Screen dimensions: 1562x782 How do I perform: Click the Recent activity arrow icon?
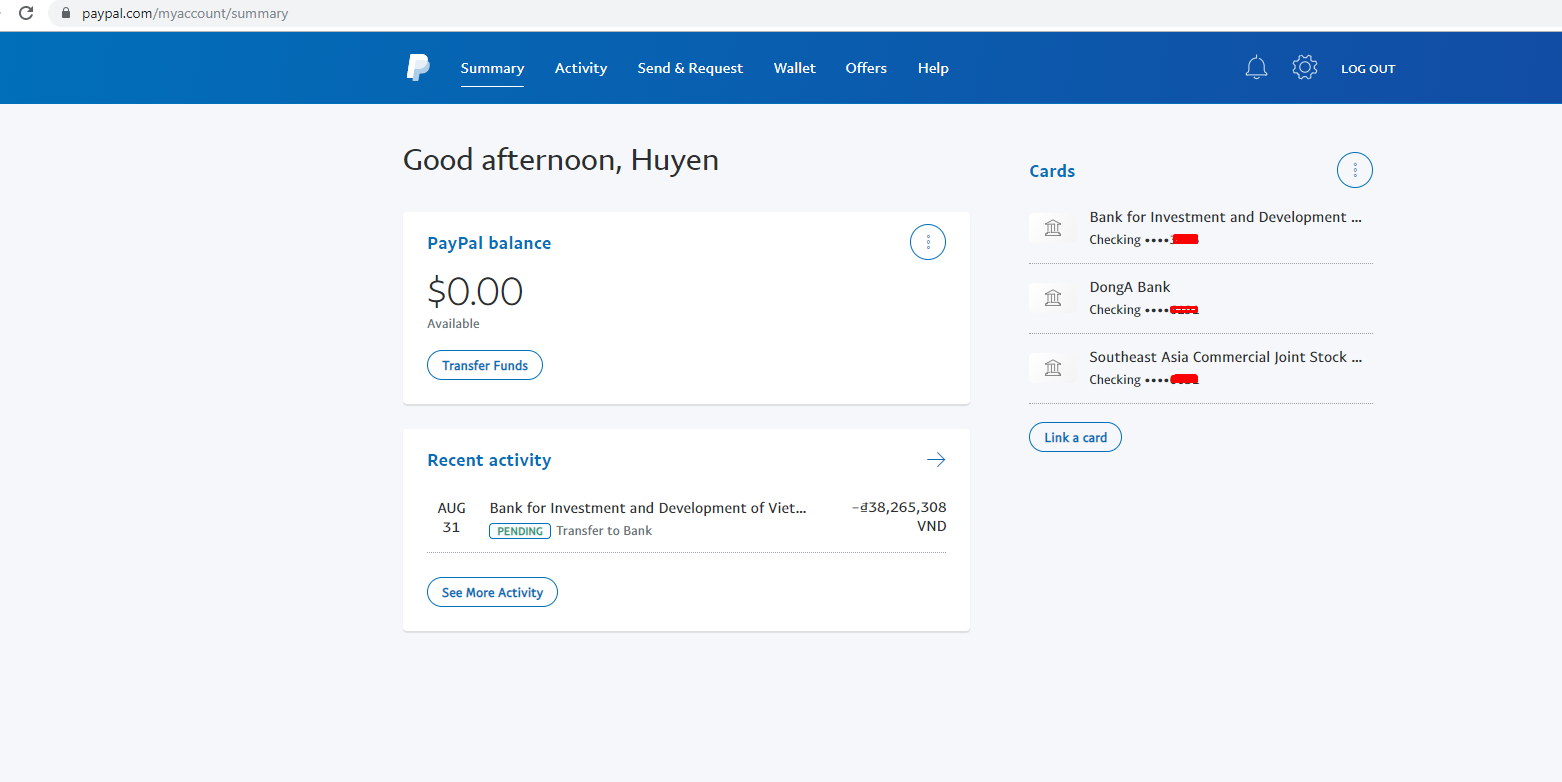tap(935, 460)
